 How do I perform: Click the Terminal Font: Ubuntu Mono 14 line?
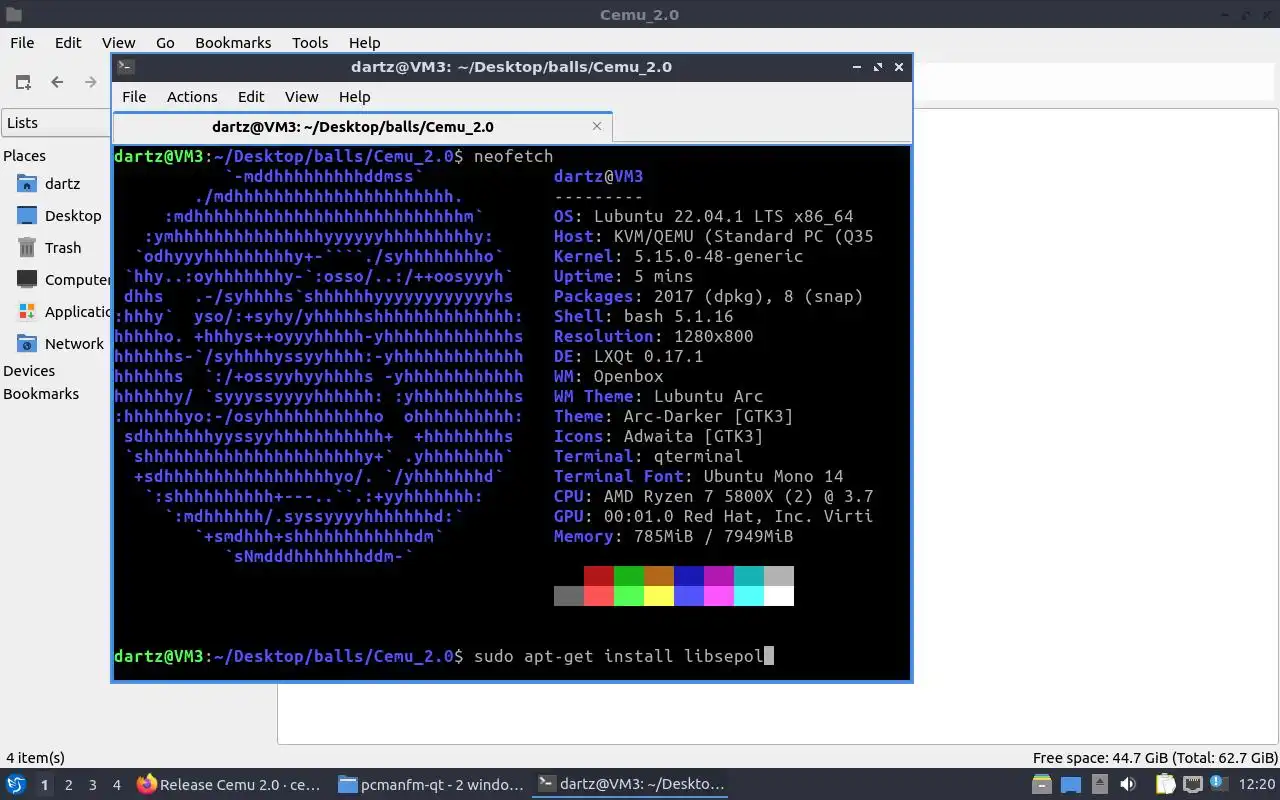click(699, 476)
